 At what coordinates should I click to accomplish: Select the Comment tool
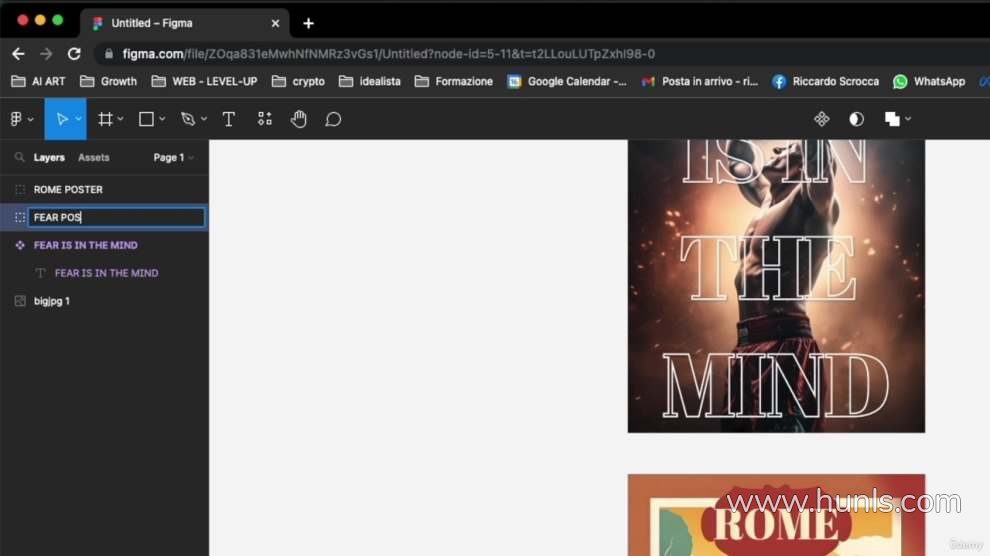333,119
